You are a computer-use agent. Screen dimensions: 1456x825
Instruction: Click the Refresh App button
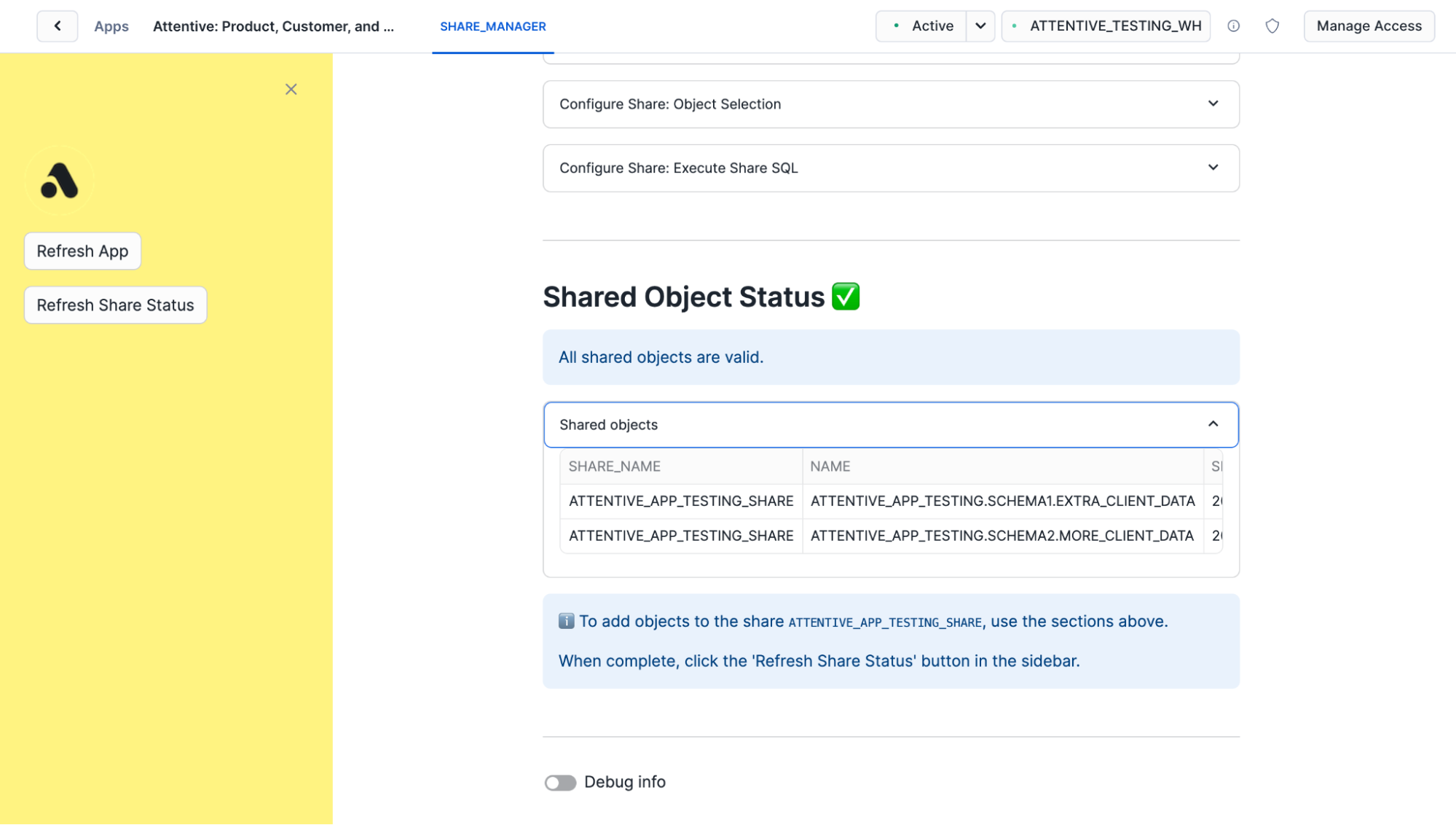(82, 251)
